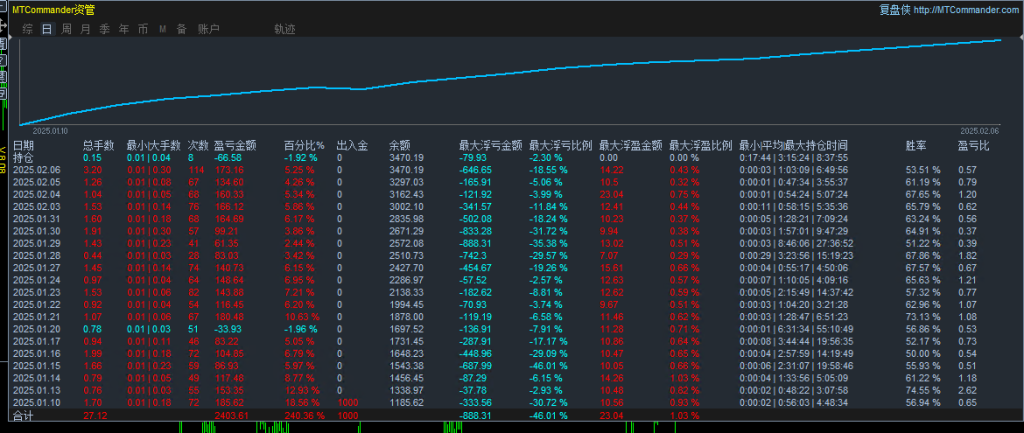
Task: Click the 盈亏金额 column header
Action: 235,146
